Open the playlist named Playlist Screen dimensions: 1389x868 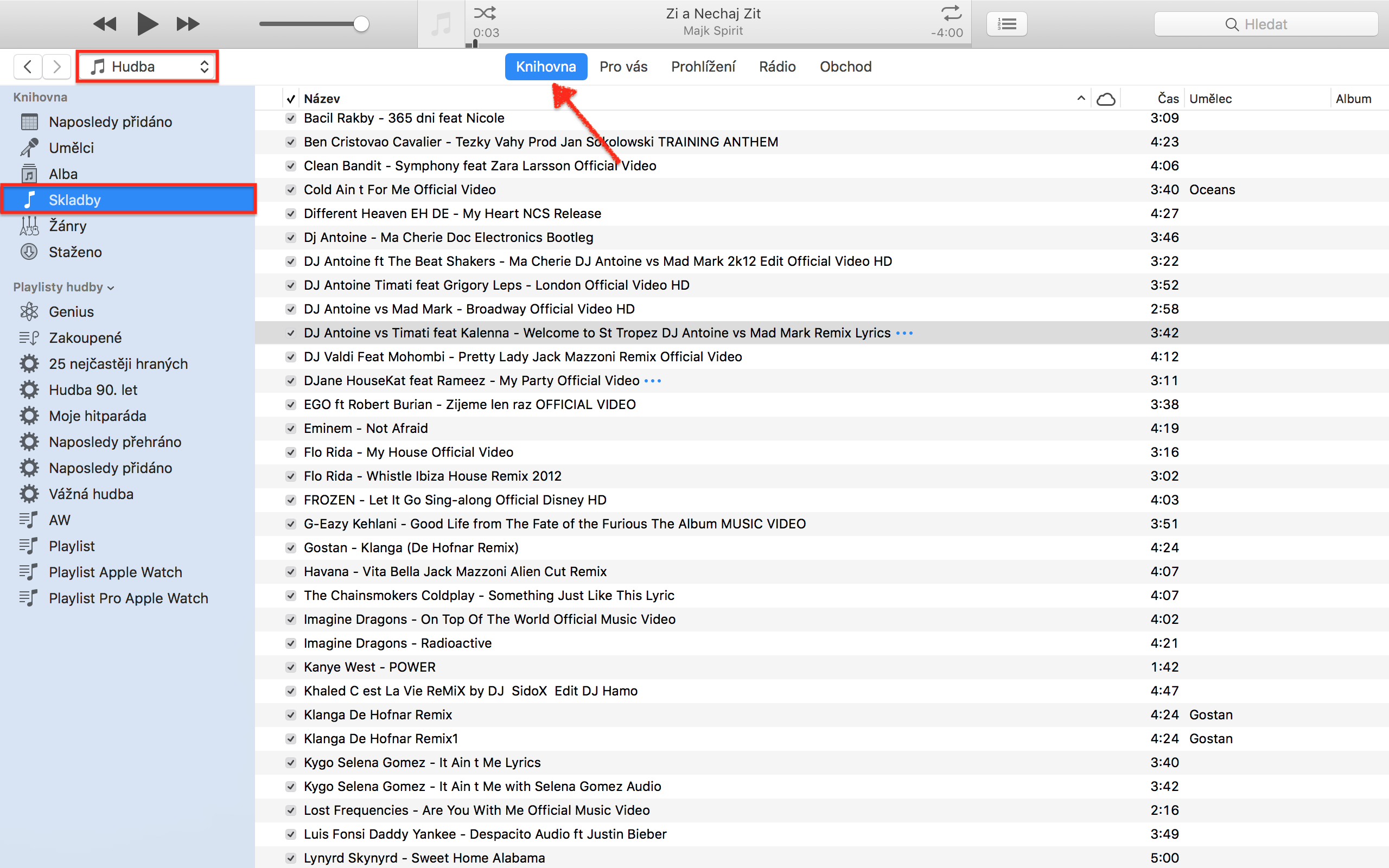[x=128, y=546]
